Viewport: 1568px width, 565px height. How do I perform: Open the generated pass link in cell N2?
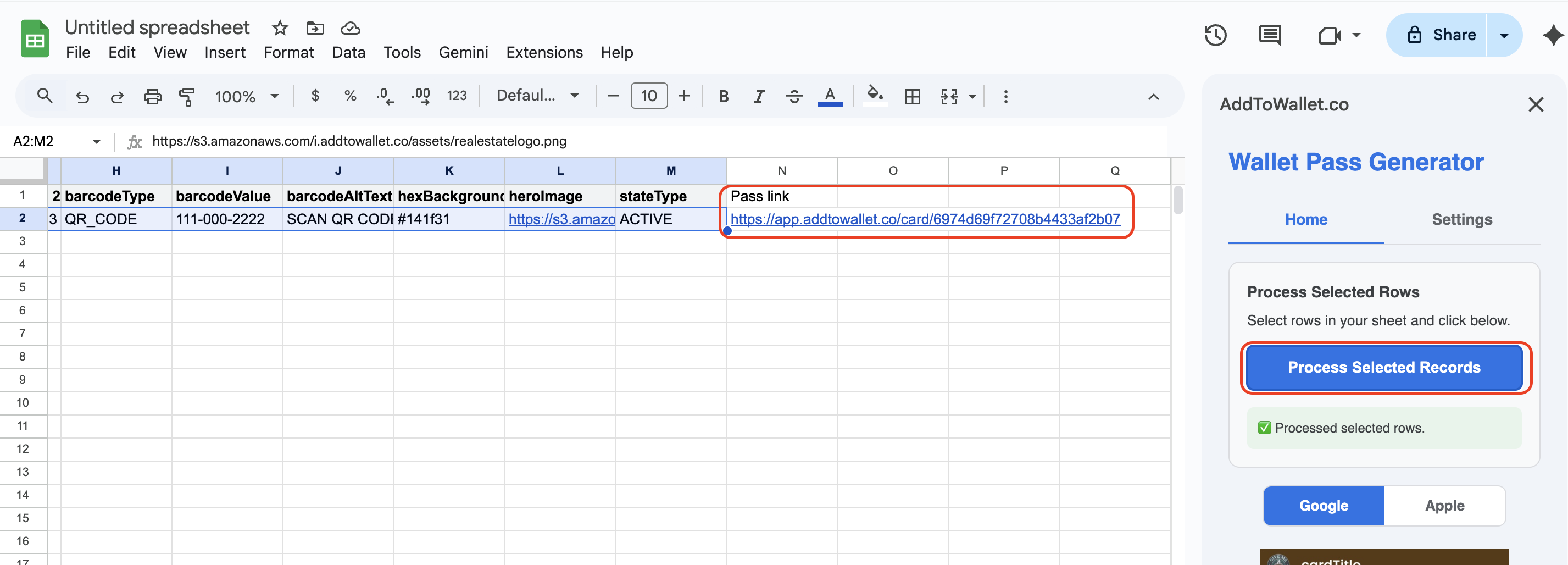tap(925, 219)
